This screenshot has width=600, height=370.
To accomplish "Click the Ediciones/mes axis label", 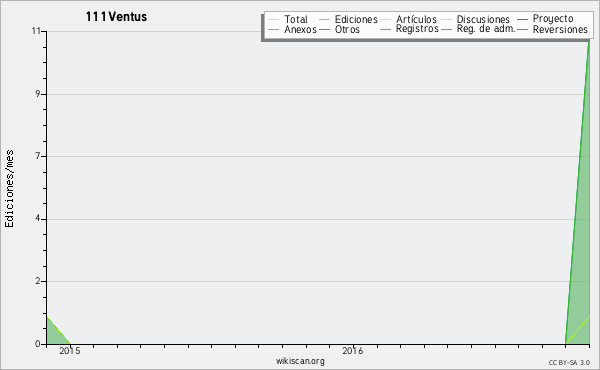I will tap(9, 189).
